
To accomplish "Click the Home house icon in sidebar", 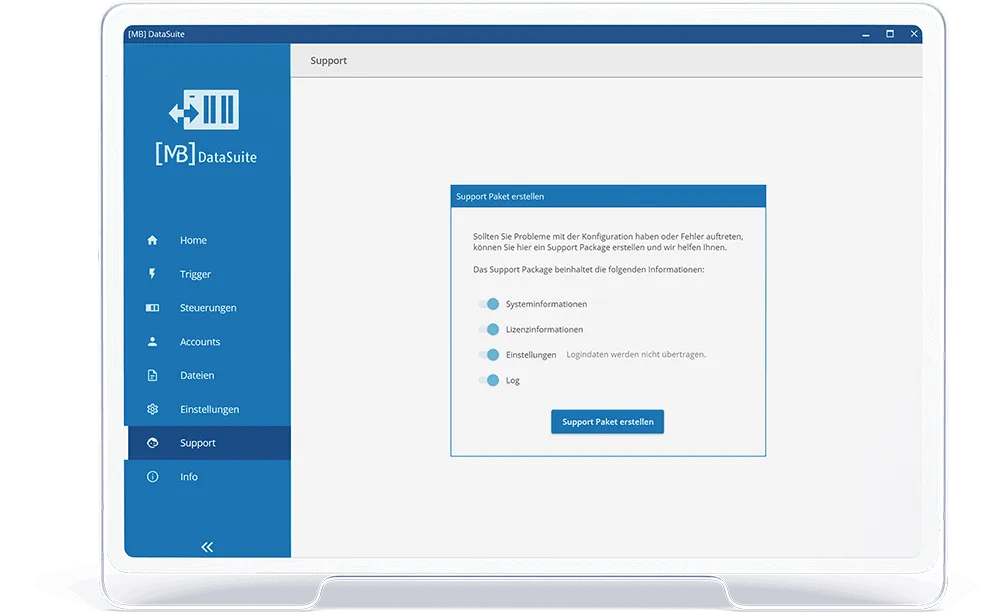I will tap(152, 240).
